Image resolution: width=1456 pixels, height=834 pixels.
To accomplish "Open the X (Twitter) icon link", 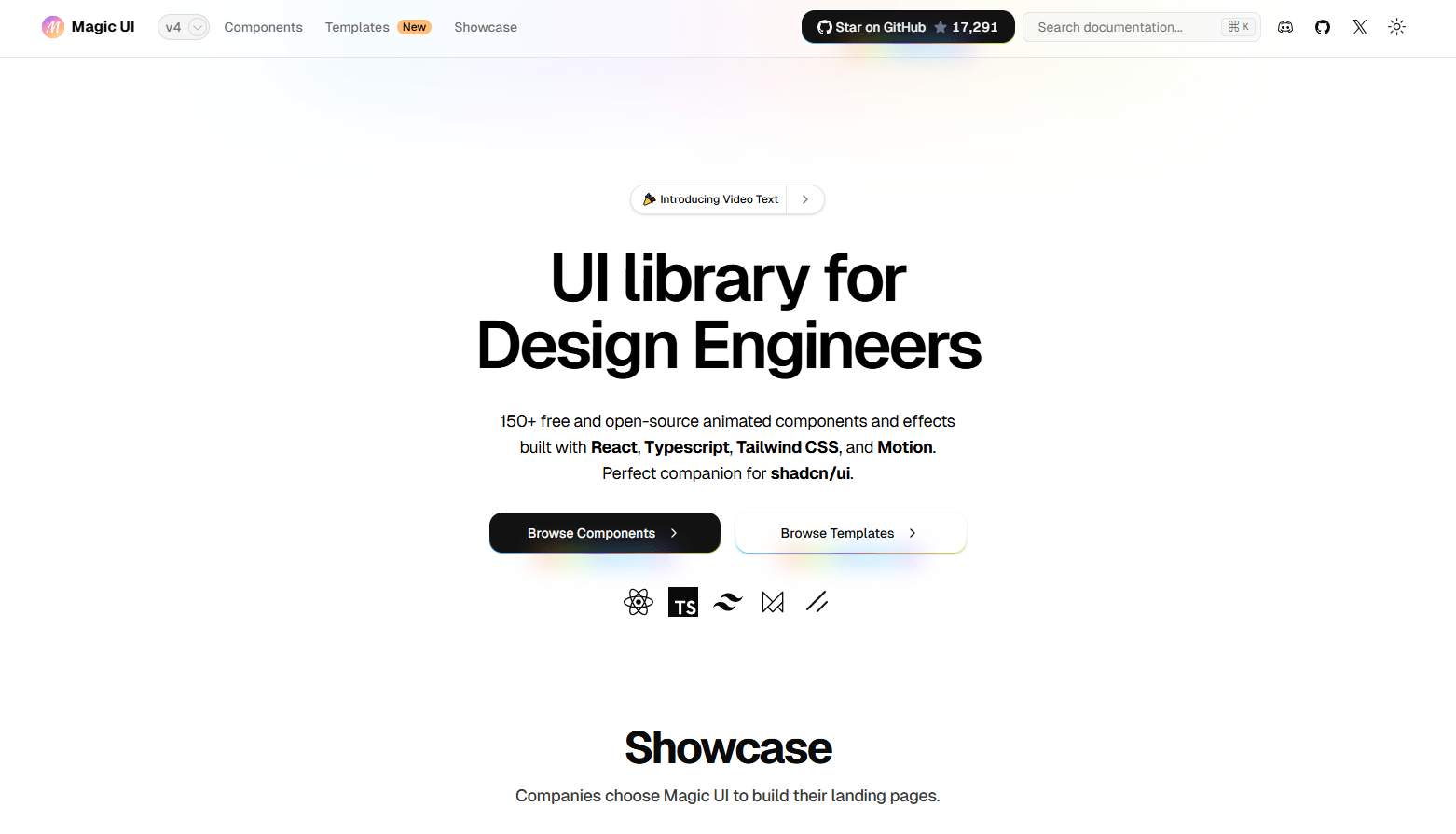I will click(1360, 27).
